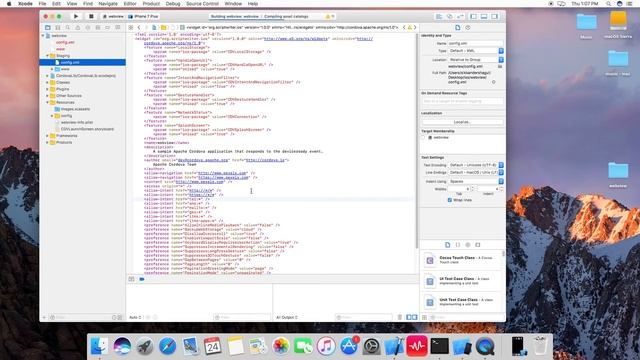This screenshot has width=640, height=360.
Task: Click the build warnings indicator in activity bar
Action: click(329, 16)
